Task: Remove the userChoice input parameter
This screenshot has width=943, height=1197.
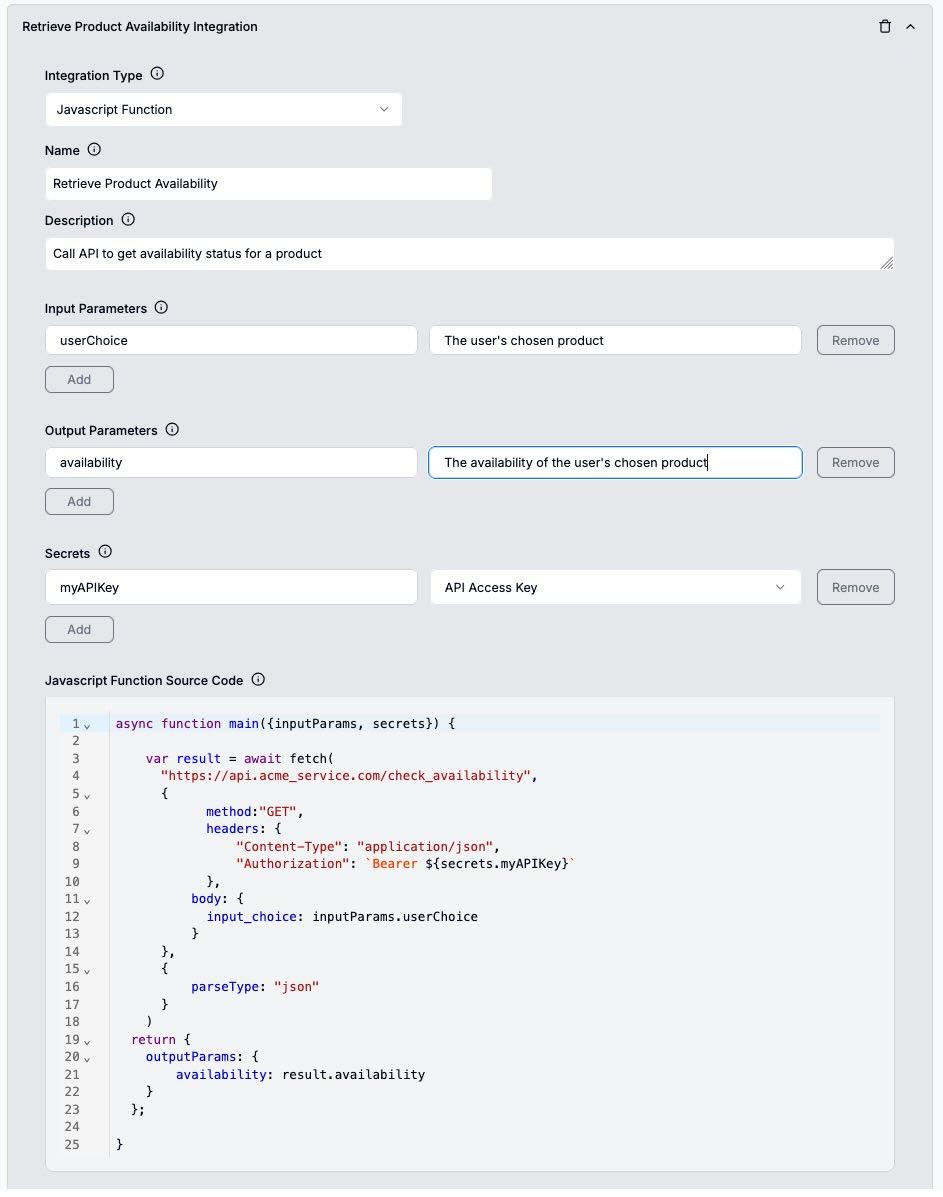Action: pos(855,340)
